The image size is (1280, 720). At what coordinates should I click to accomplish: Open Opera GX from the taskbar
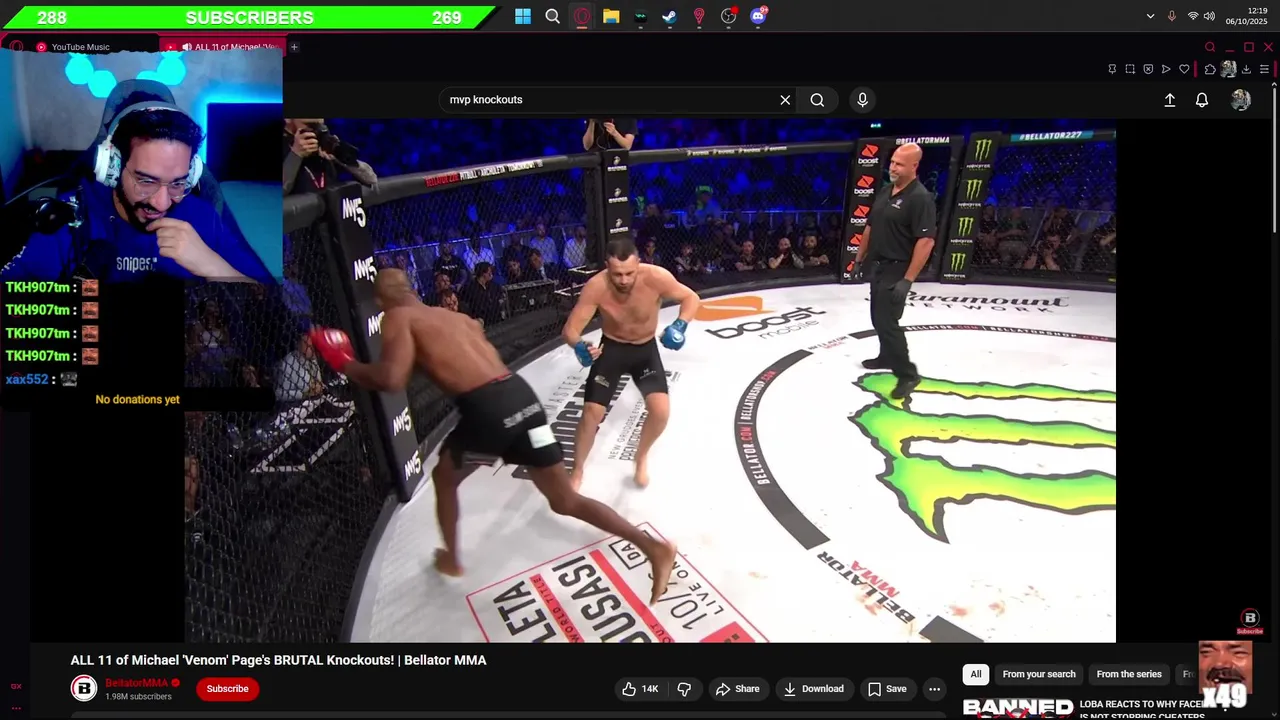582,16
